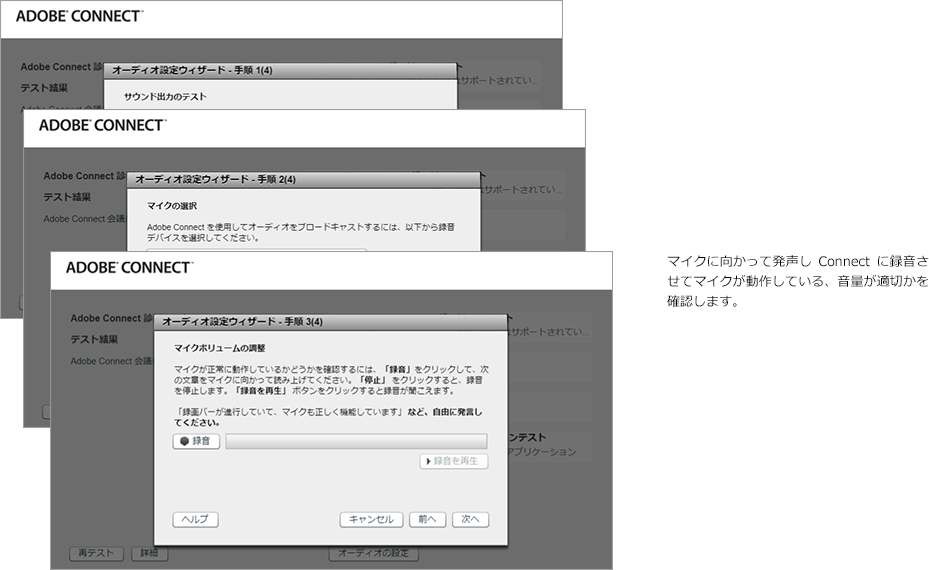Click the マイクの選択 heading

click(172, 206)
